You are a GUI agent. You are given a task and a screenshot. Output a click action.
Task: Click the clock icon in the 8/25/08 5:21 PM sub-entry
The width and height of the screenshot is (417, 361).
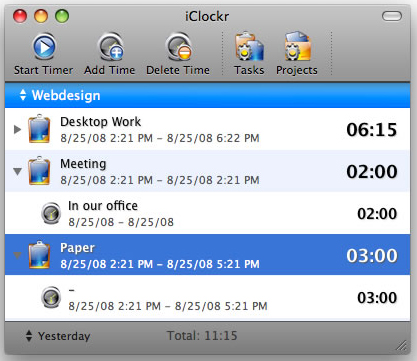[x=51, y=297]
